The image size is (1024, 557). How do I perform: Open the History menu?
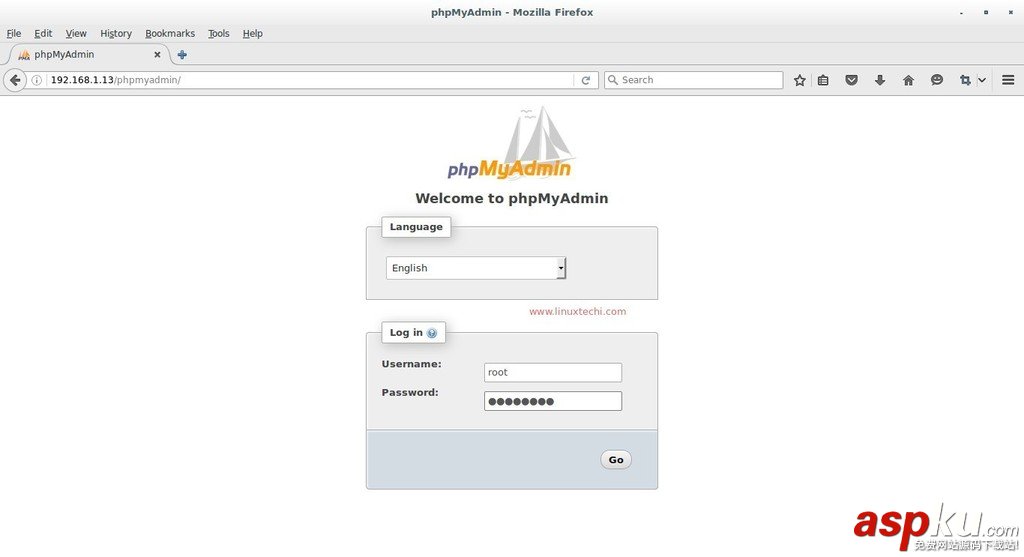tap(116, 33)
